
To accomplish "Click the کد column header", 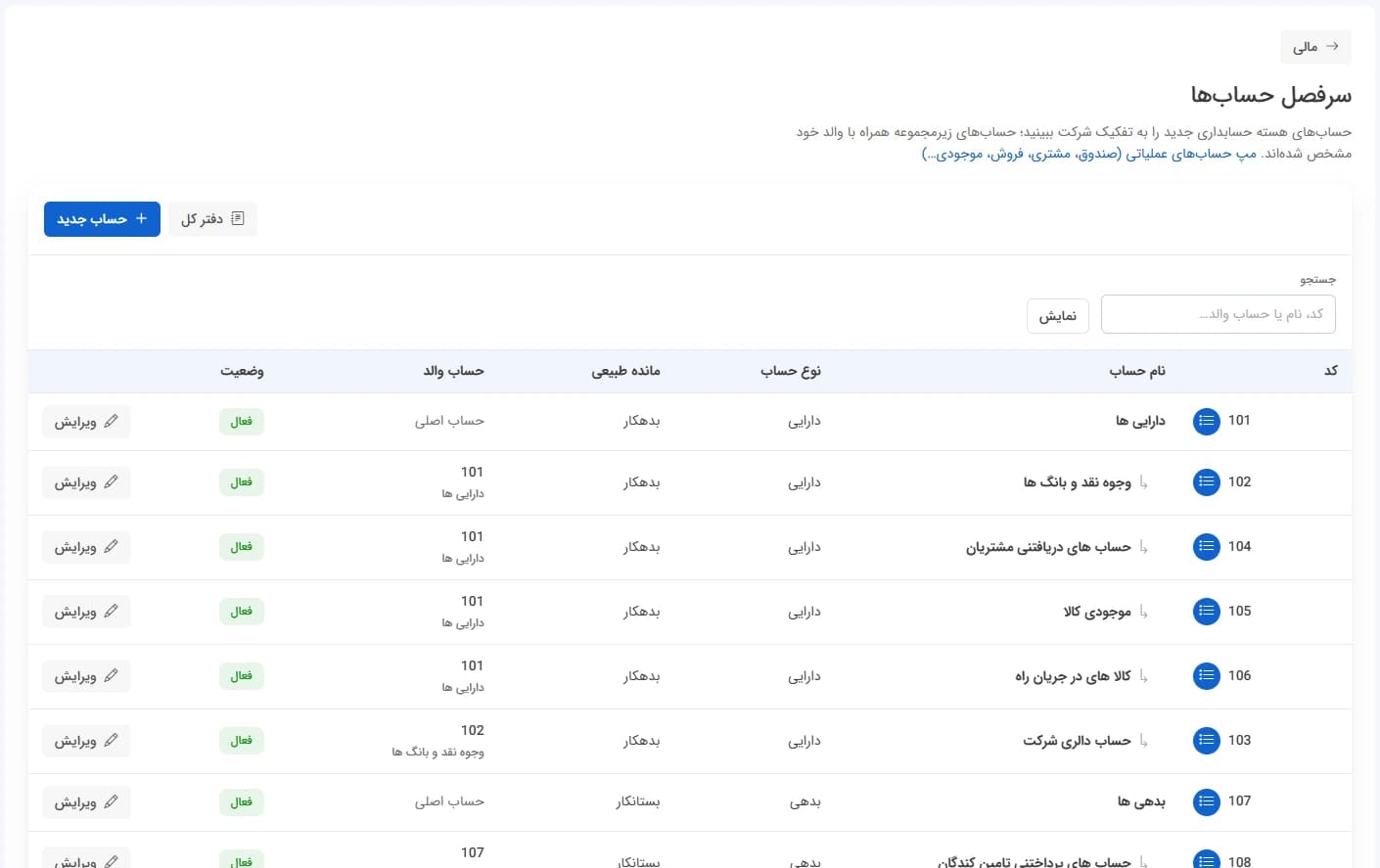I will pyautogui.click(x=1331, y=371).
